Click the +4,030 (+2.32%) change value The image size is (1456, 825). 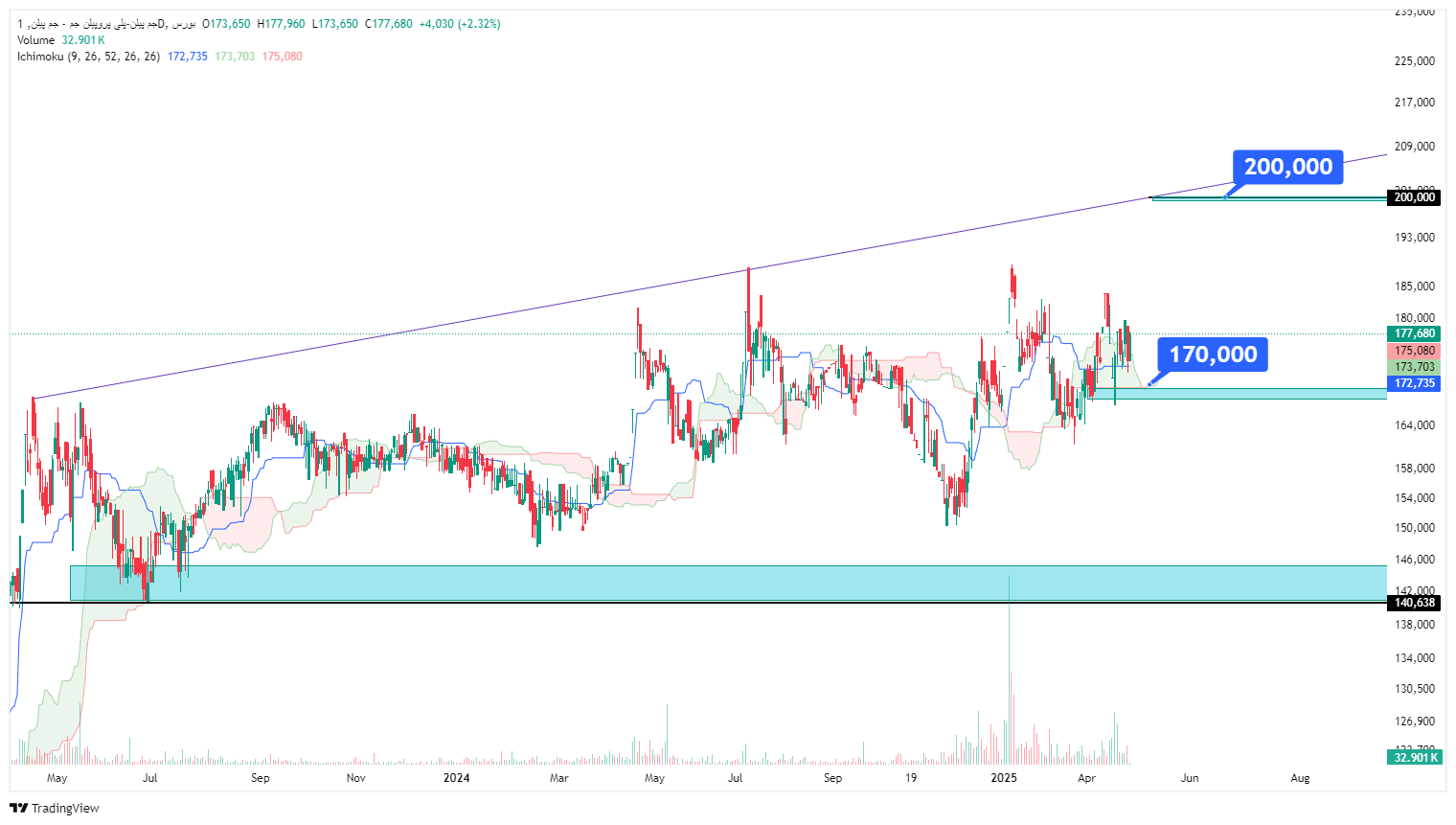[x=460, y=24]
